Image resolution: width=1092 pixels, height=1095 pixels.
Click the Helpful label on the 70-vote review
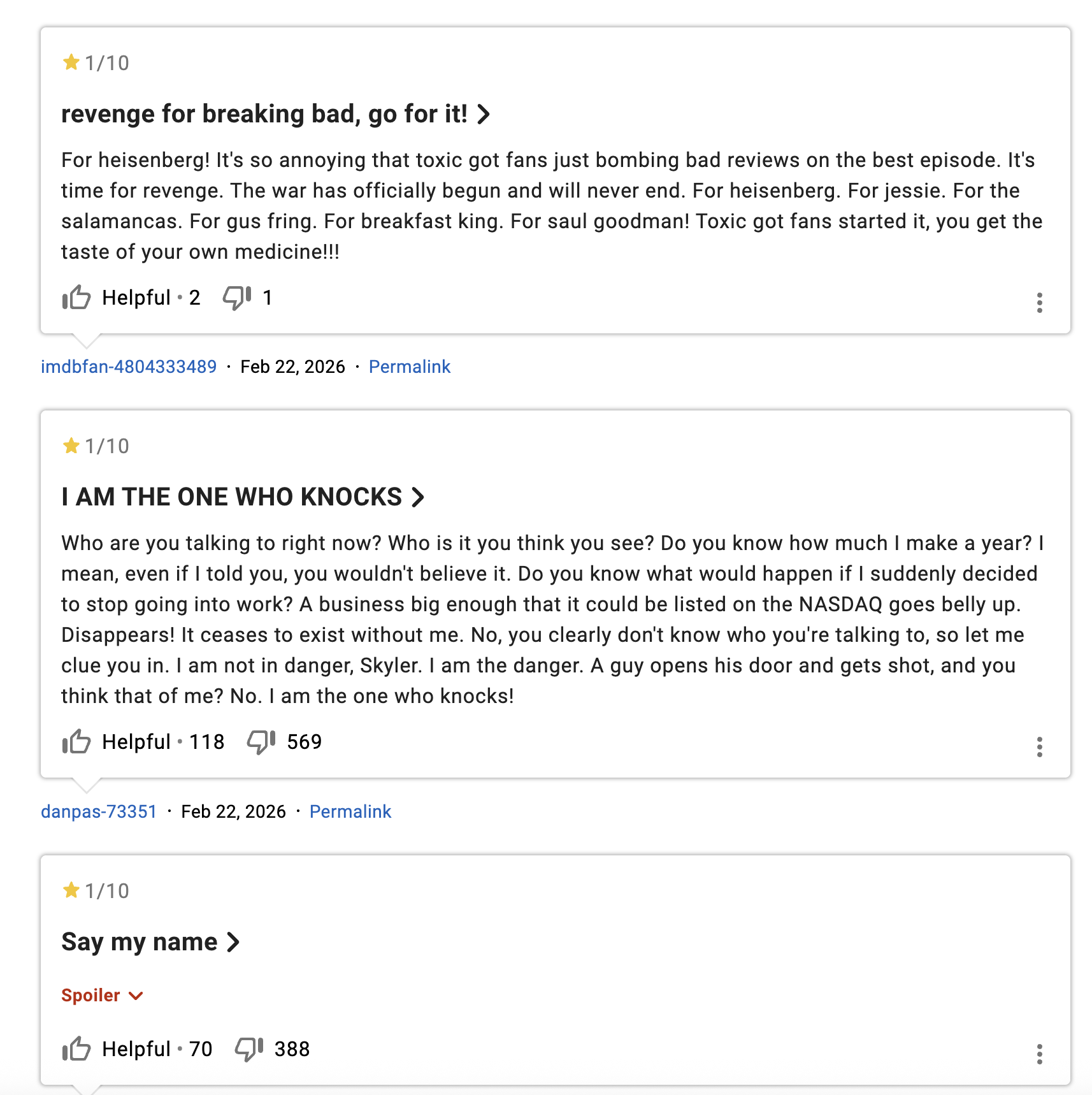[x=136, y=1049]
